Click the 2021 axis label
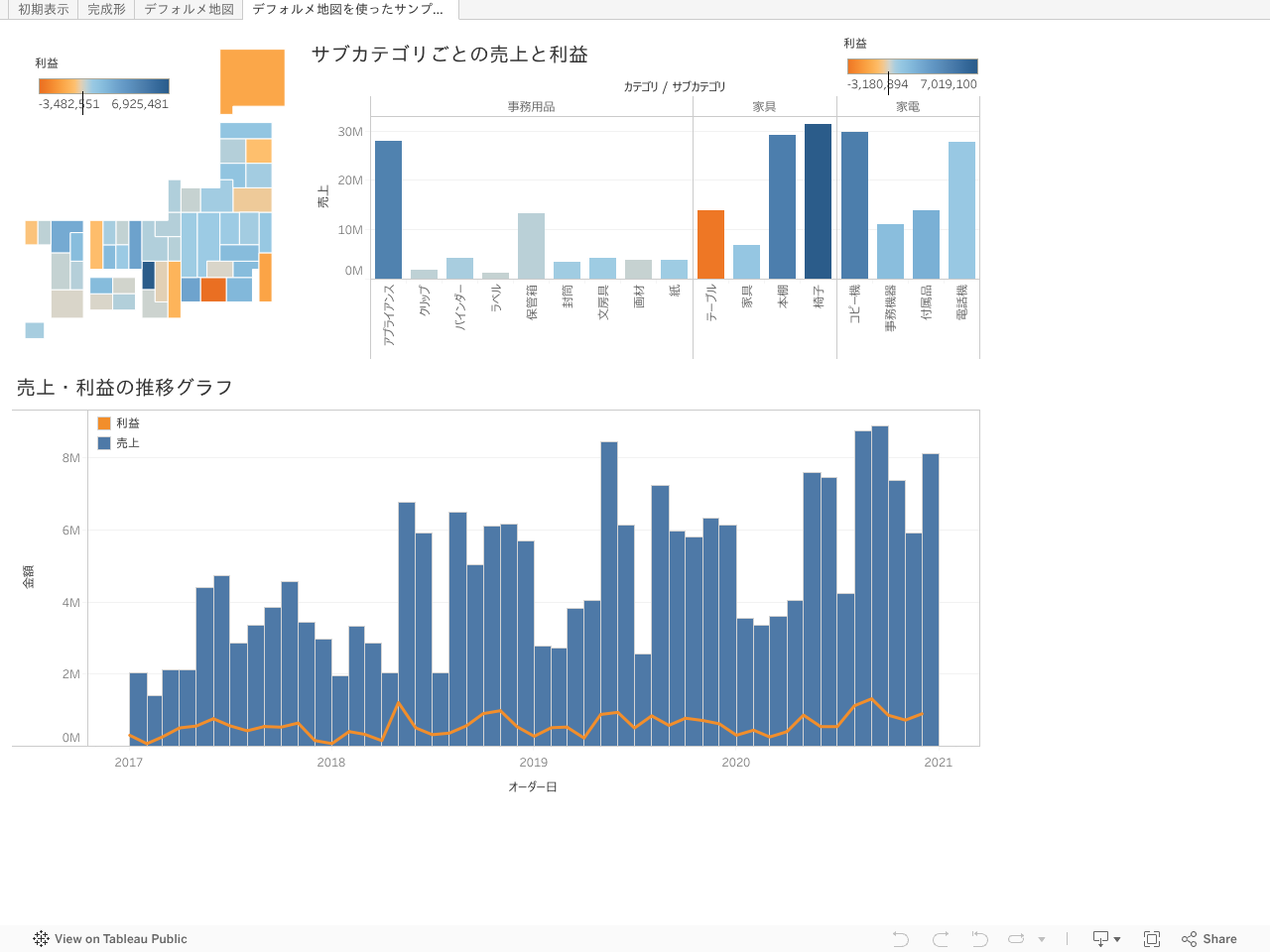 [x=939, y=763]
